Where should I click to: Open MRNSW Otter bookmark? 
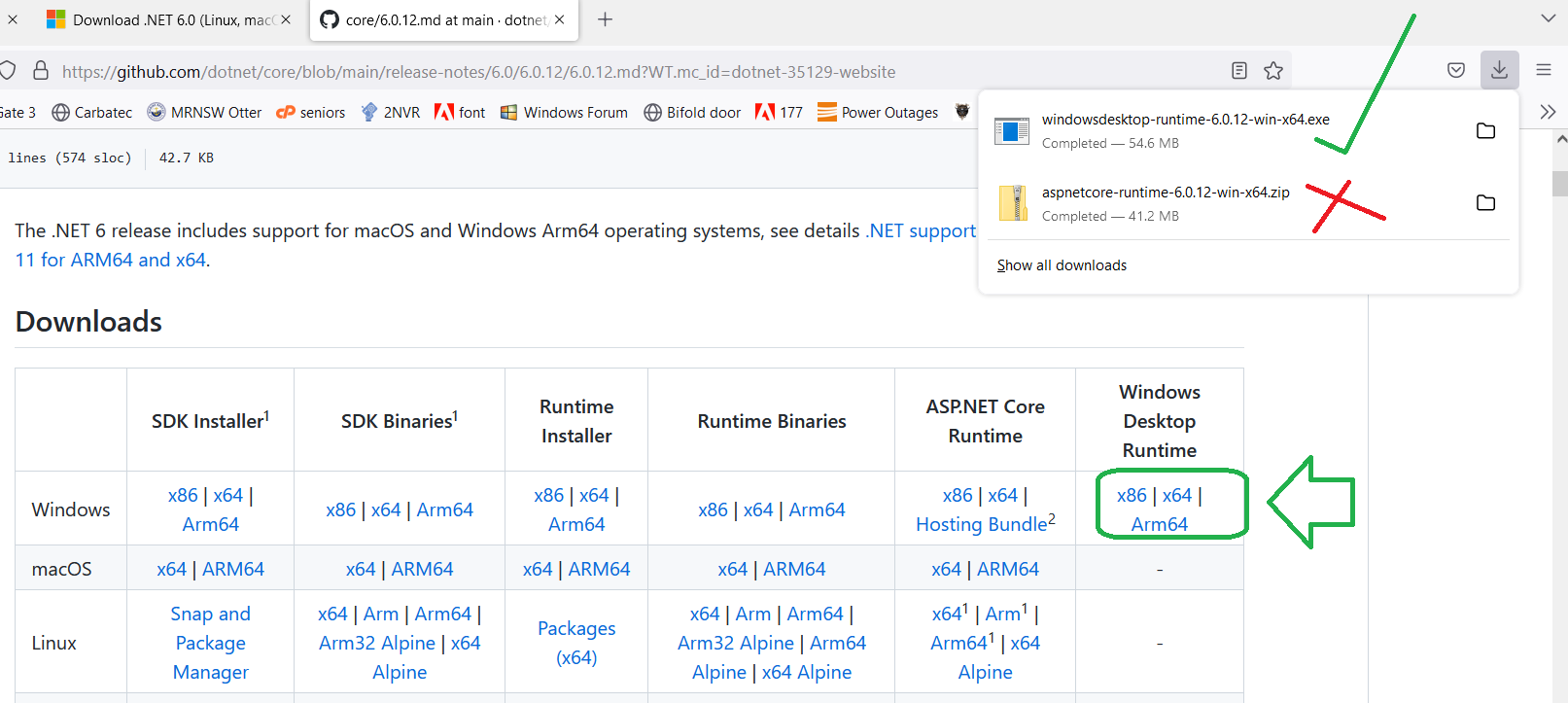(204, 113)
